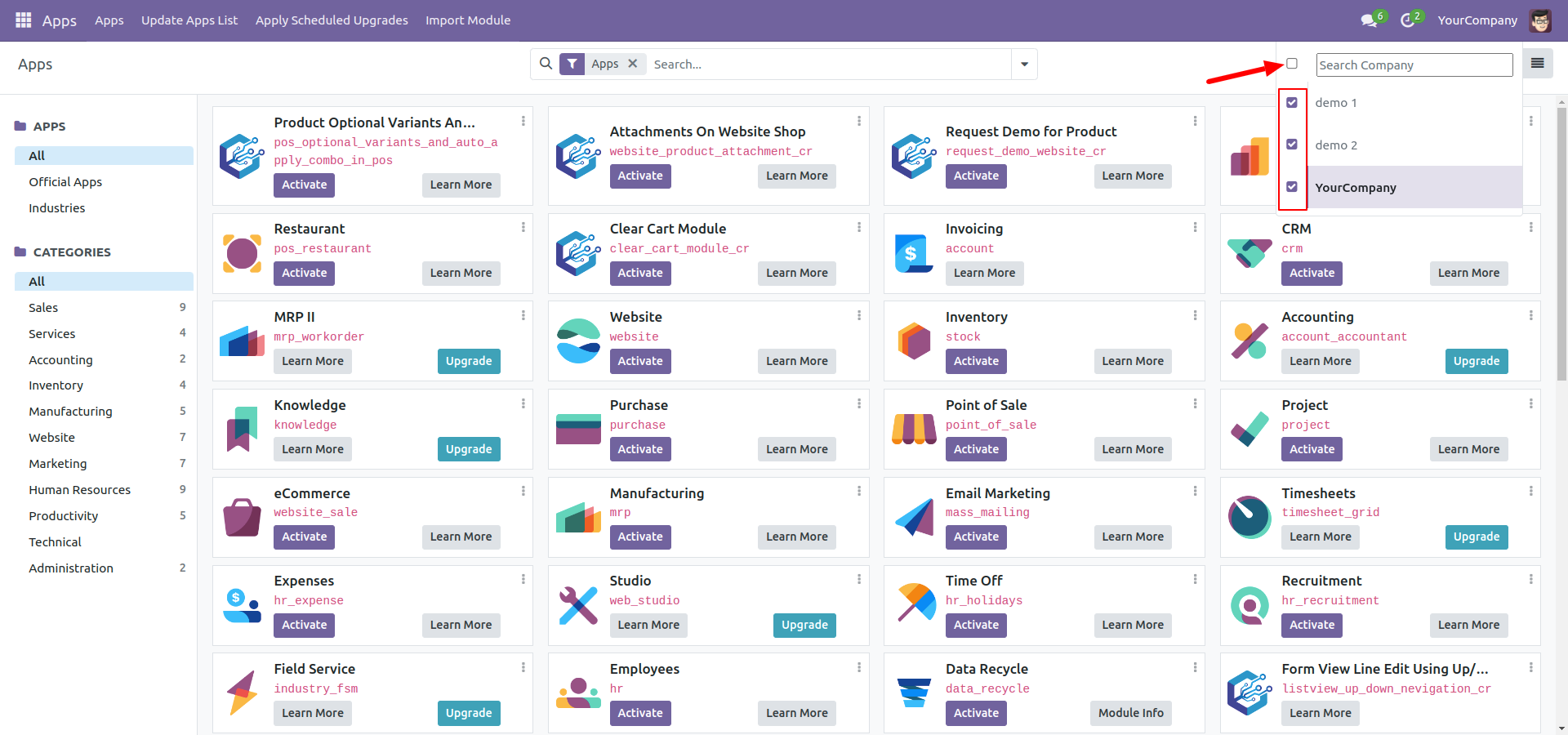Image resolution: width=1568 pixels, height=735 pixels.
Task: Uncheck the YourCompany checkbox
Action: (x=1292, y=187)
